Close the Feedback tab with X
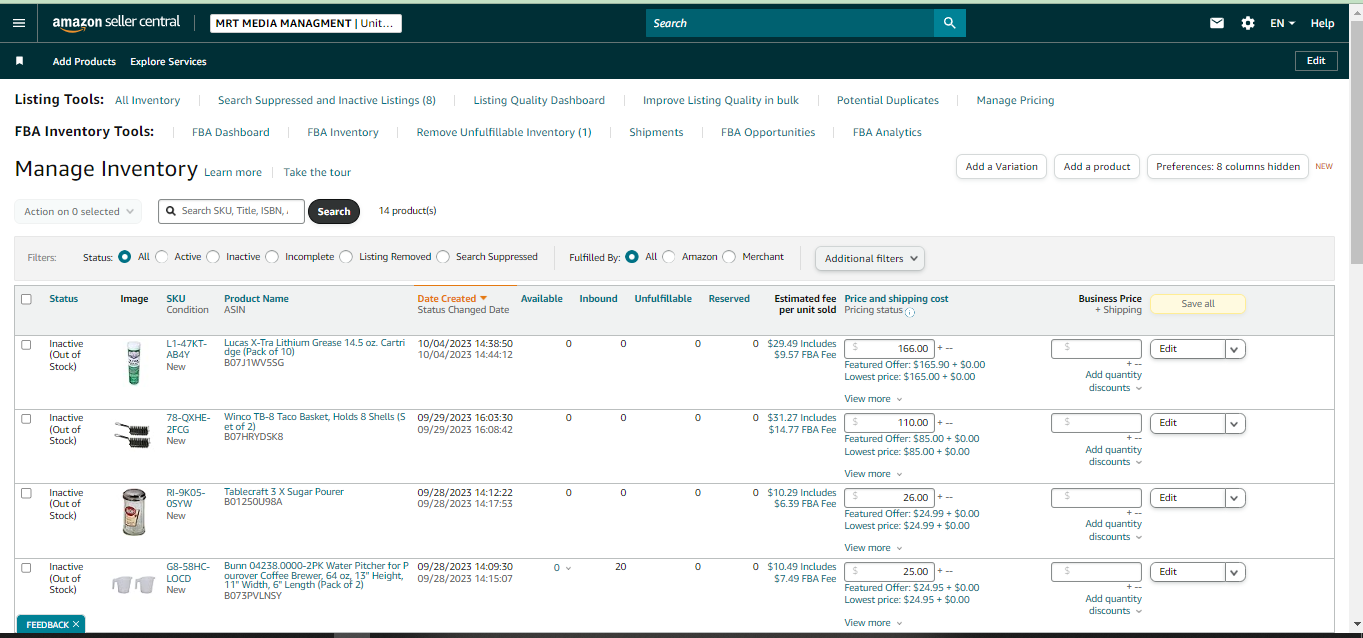The width and height of the screenshot is (1363, 638). point(75,624)
